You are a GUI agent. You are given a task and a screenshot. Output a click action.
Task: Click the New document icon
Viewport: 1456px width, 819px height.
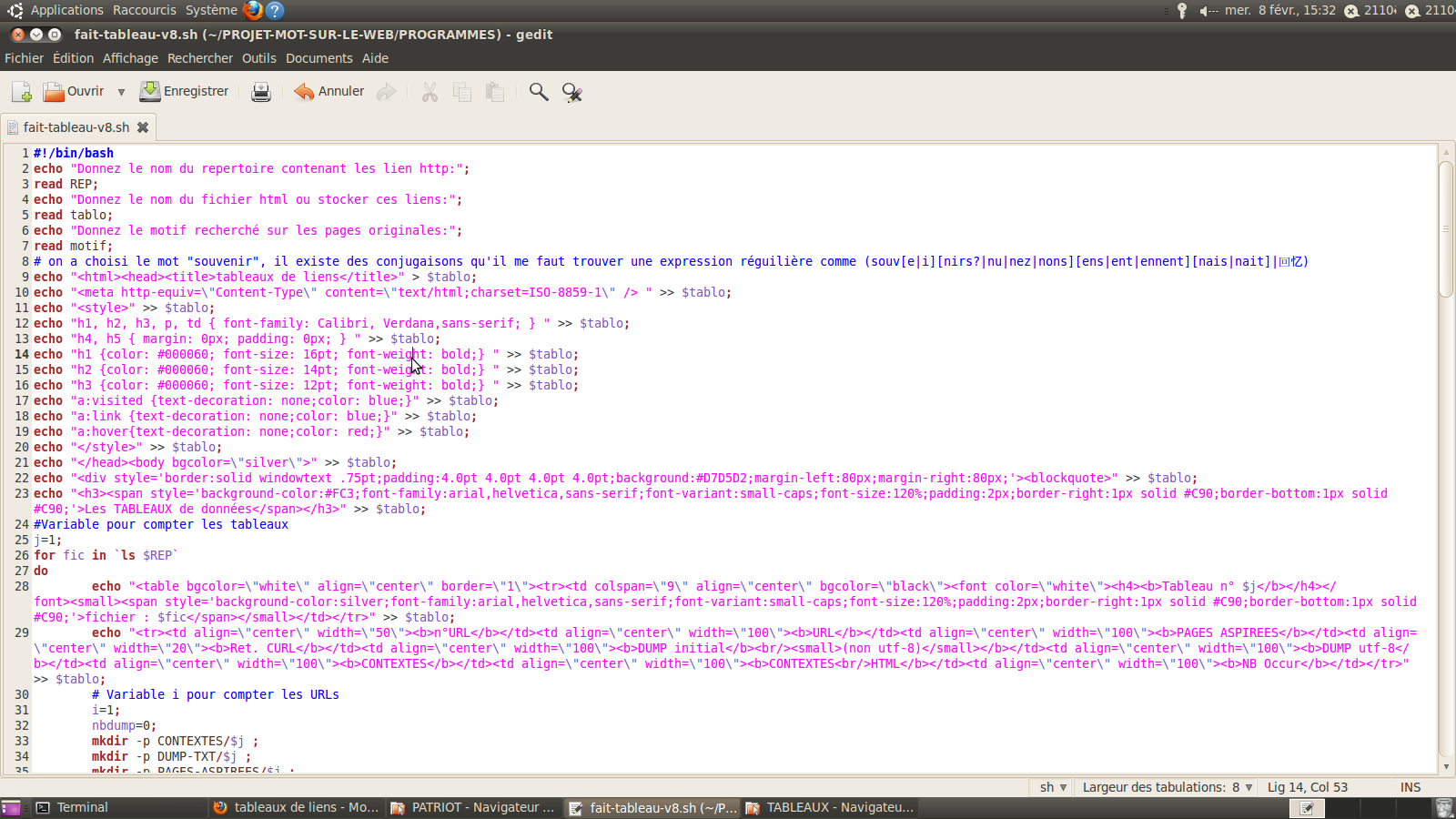(x=21, y=92)
